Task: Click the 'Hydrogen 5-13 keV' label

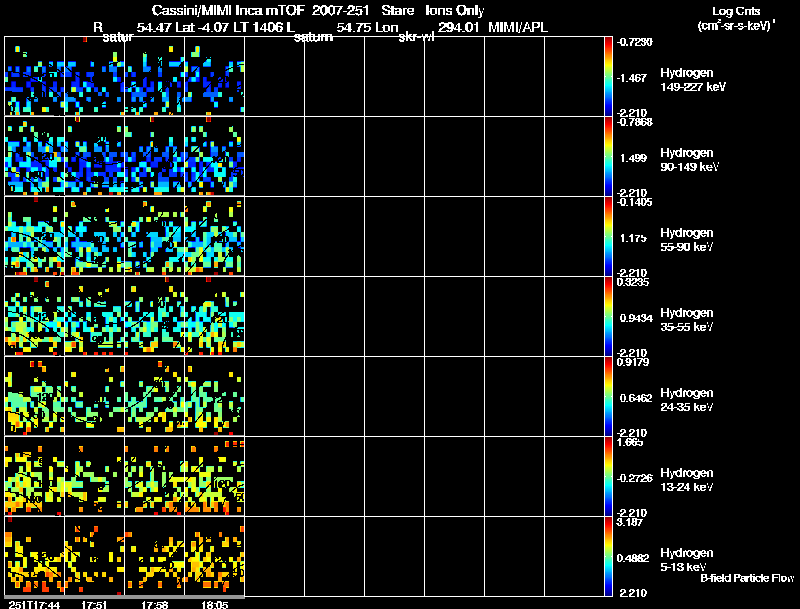Action: coord(687,560)
